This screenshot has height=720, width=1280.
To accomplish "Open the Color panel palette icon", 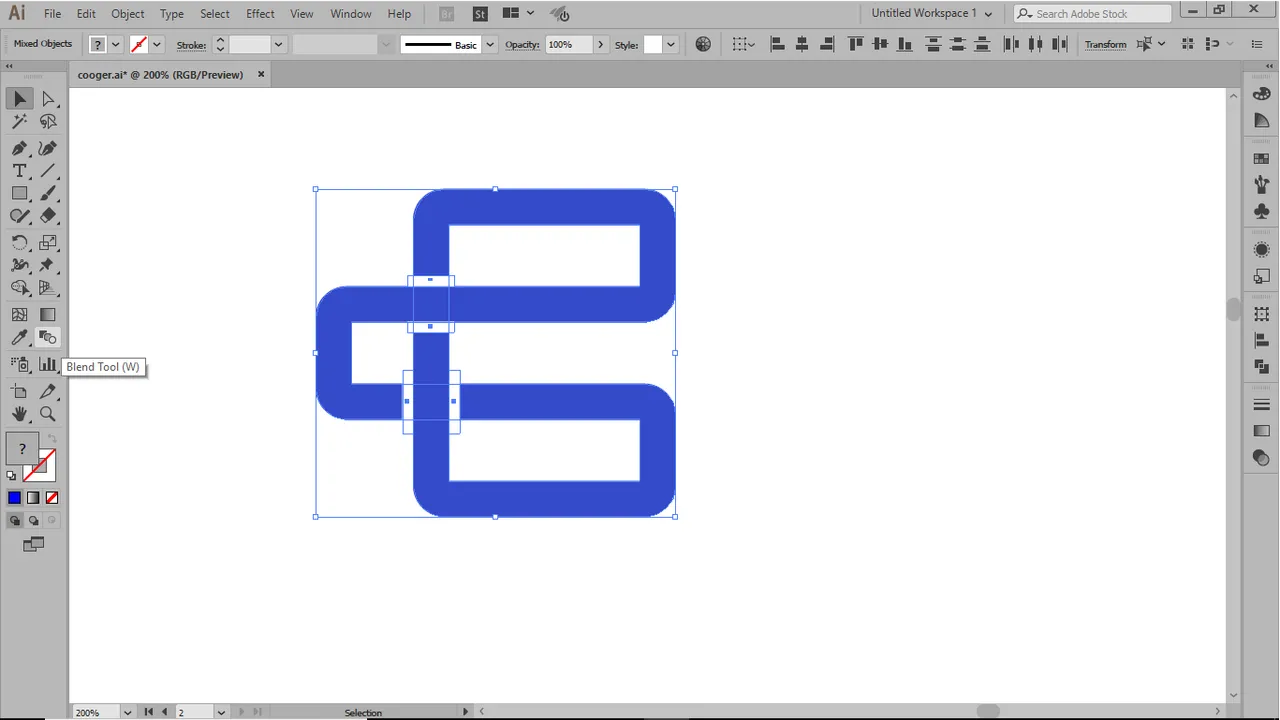I will pos(1261,96).
